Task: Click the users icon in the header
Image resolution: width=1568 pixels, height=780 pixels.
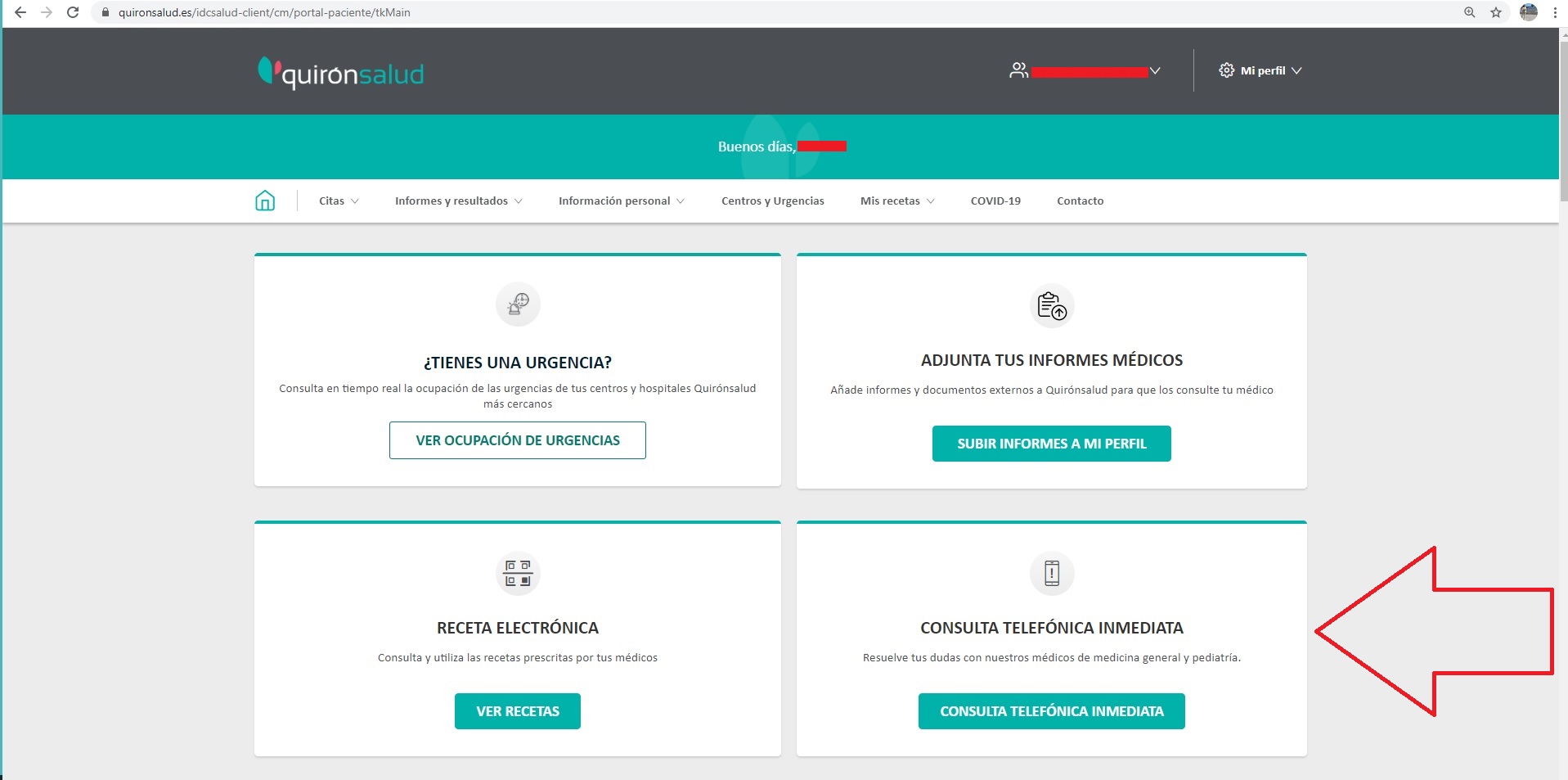Action: [1018, 70]
